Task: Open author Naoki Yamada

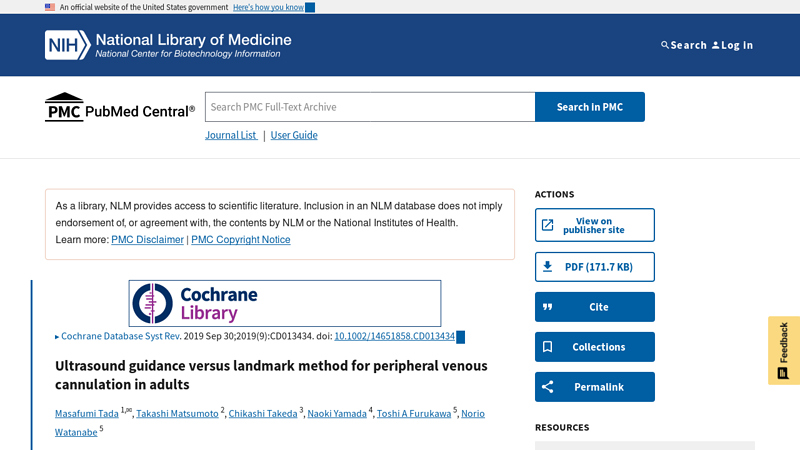Action: tap(337, 414)
